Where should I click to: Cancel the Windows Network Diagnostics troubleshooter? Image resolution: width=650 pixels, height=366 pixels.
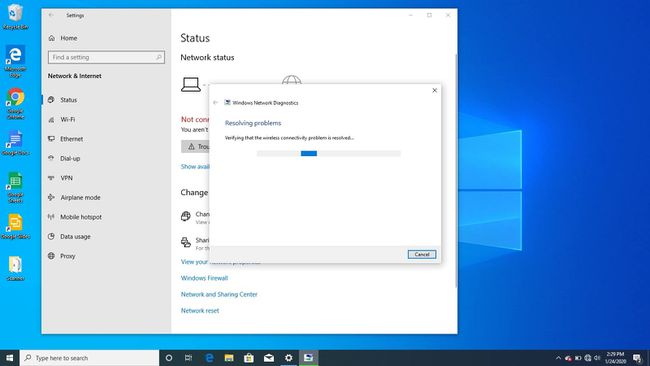[x=422, y=254]
